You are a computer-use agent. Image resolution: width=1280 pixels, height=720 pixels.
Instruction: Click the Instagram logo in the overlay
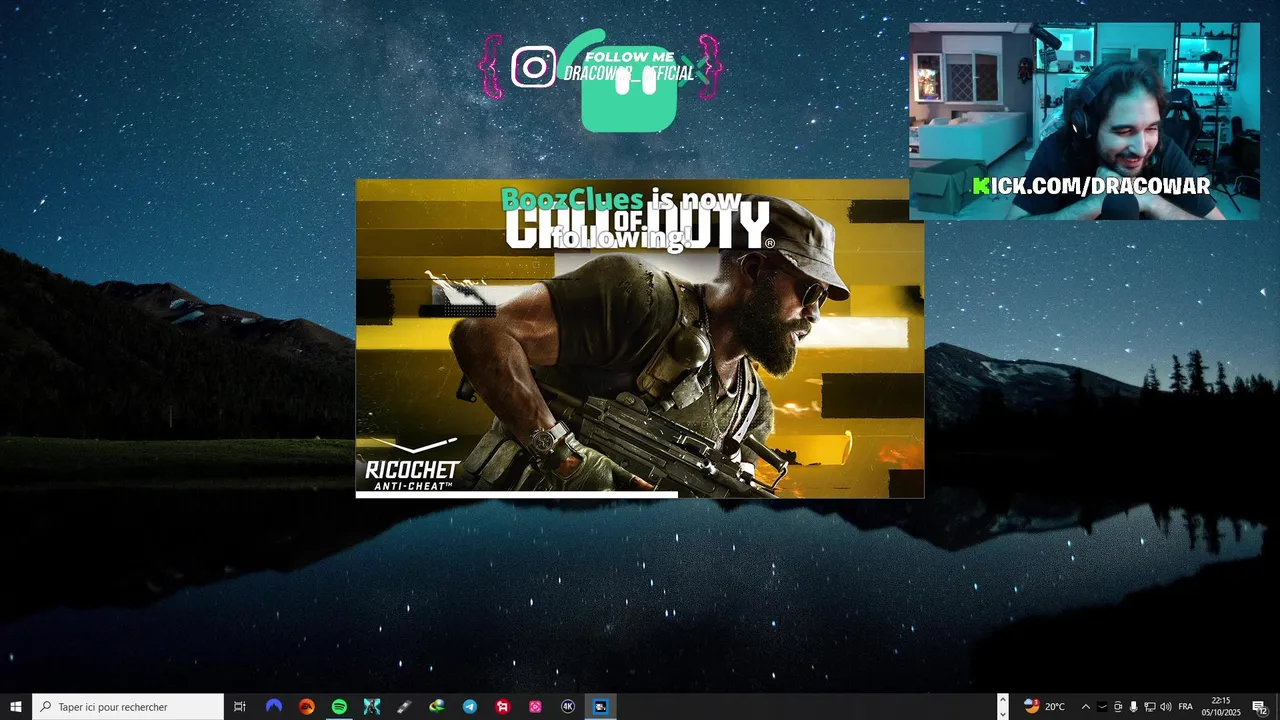pyautogui.click(x=533, y=68)
